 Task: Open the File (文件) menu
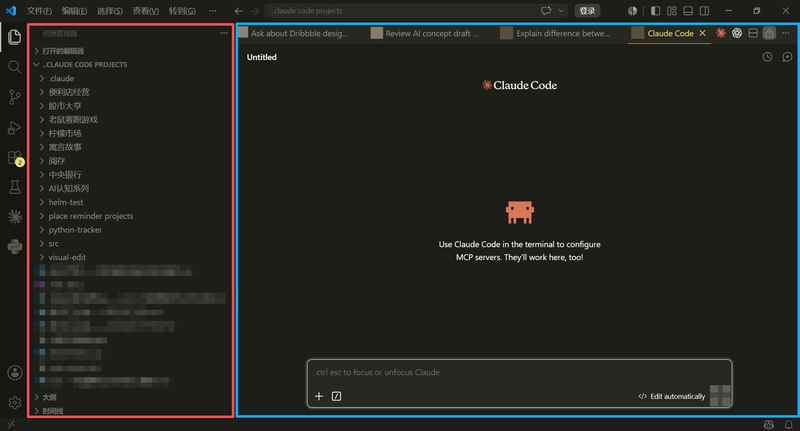pyautogui.click(x=39, y=11)
